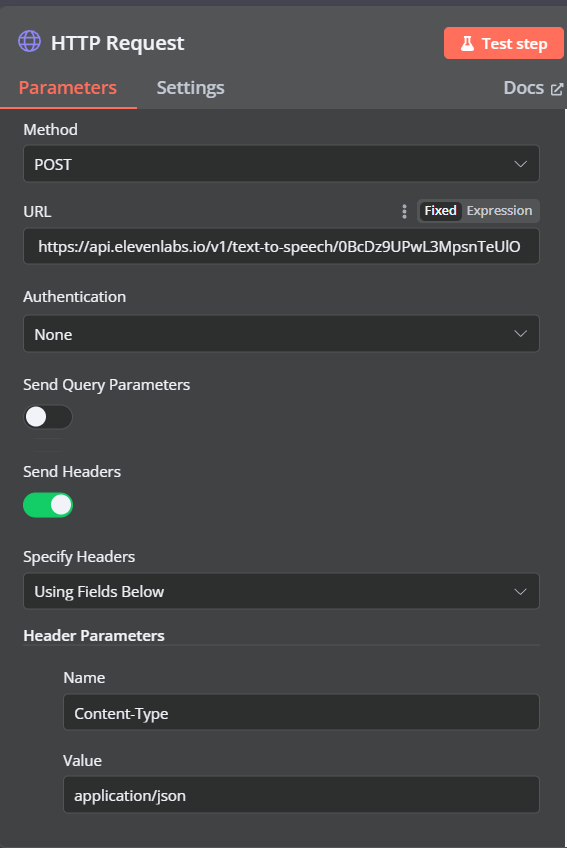Select Fixed mode for URL
The height and width of the screenshot is (848, 567).
440,210
